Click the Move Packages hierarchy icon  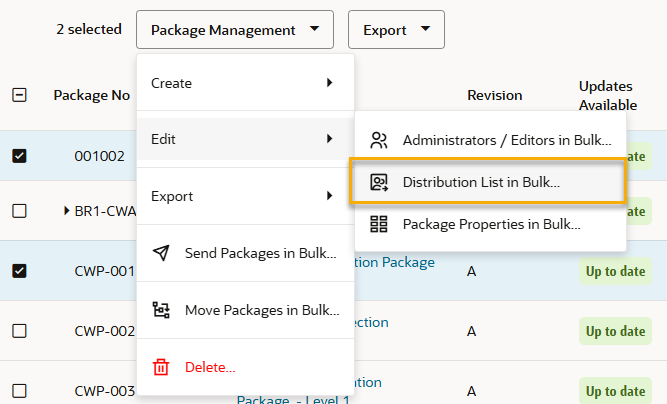click(x=161, y=310)
